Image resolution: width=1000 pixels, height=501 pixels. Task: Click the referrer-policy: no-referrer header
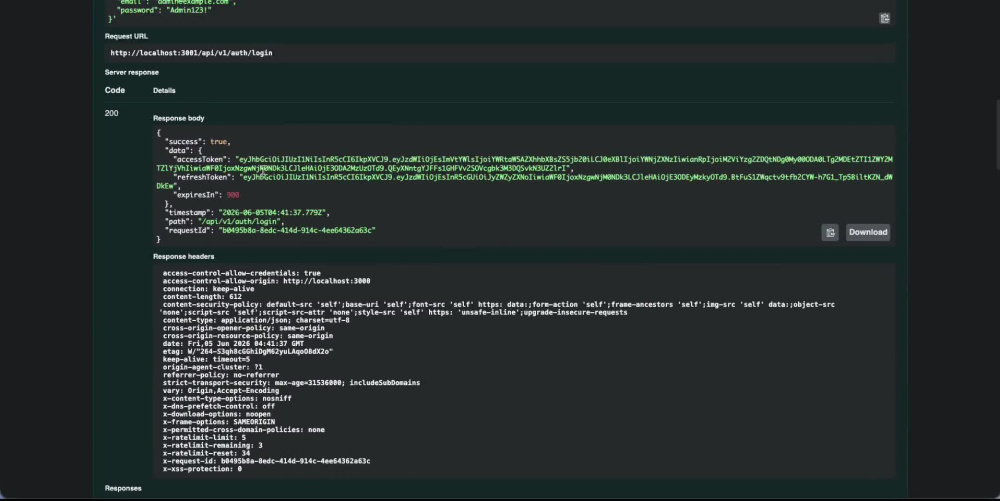click(x=221, y=375)
